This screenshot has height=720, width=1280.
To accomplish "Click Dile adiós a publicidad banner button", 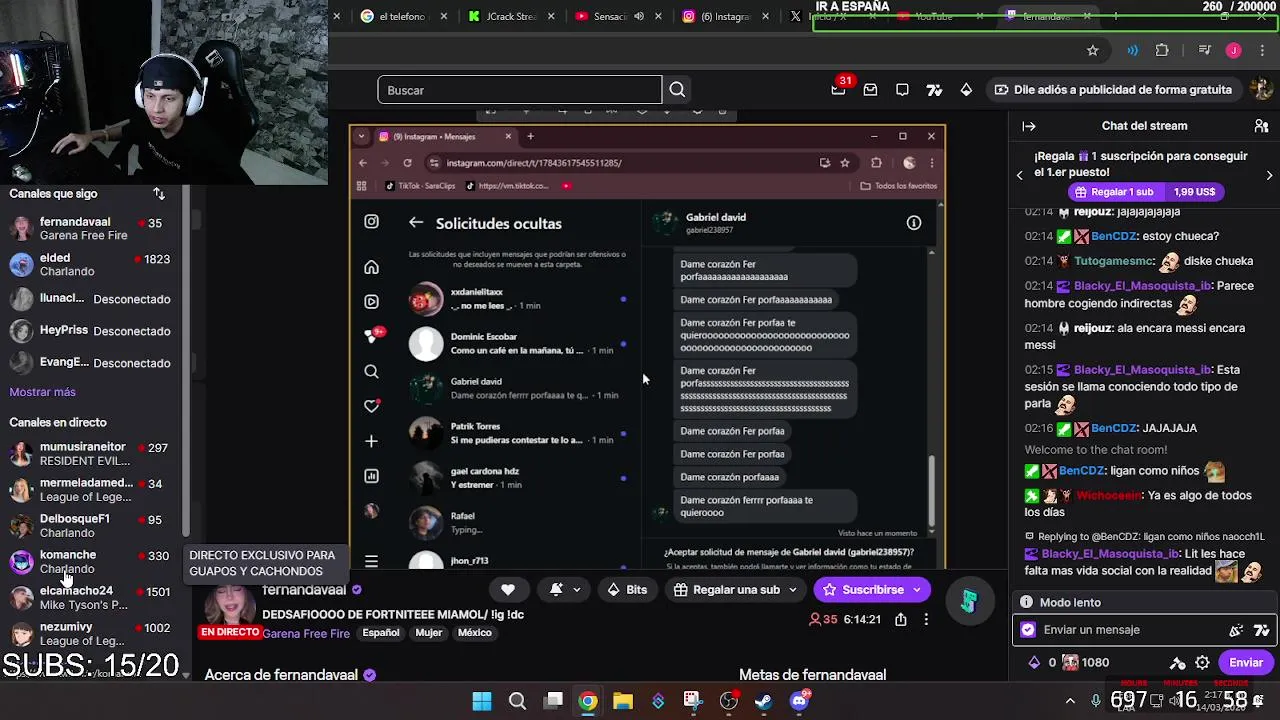I will tap(1112, 90).
